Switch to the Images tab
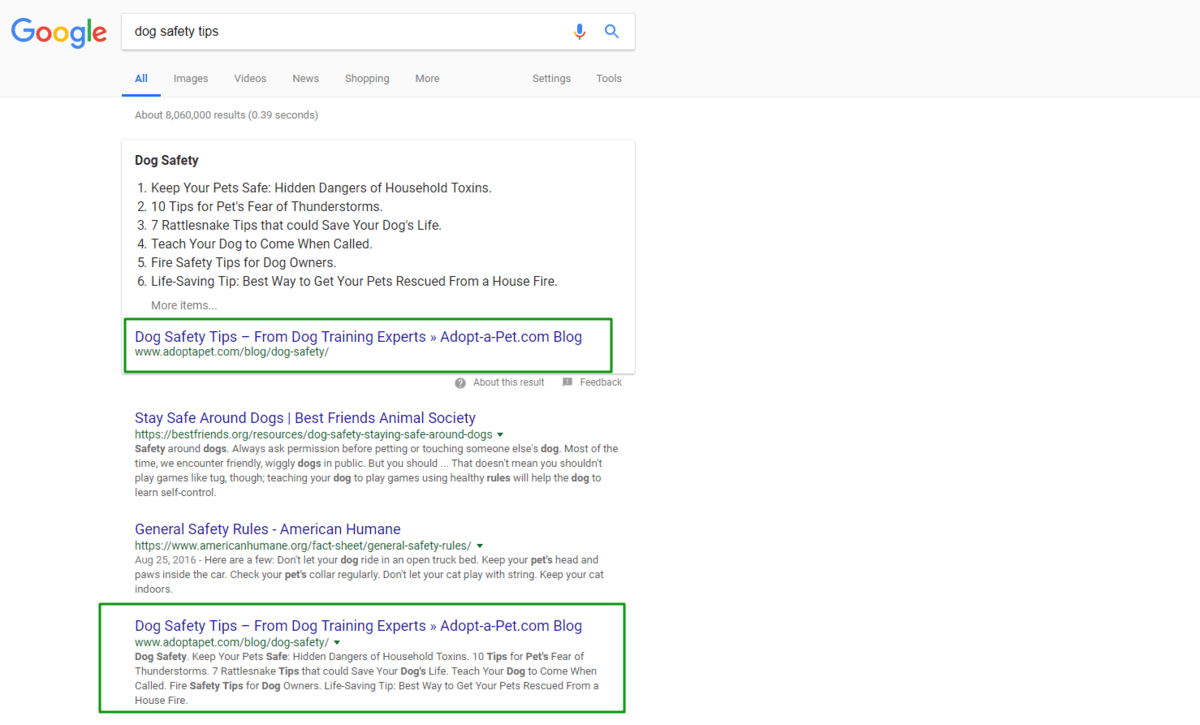This screenshot has width=1200, height=725. [191, 79]
